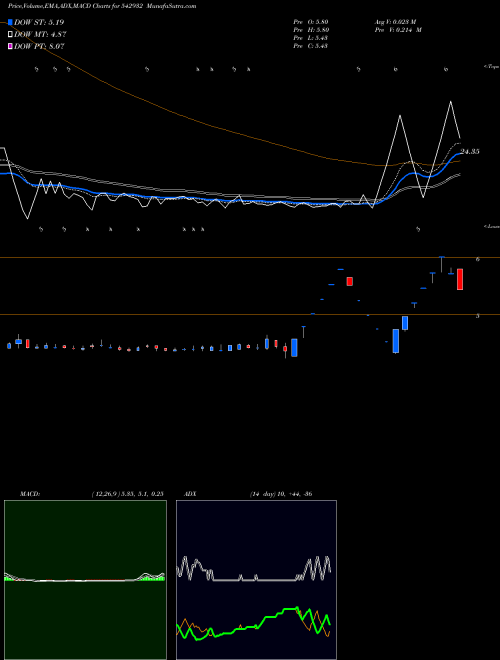The image size is (500, 660).
Task: Open the ADX indicator chart thumbnail
Action: click(x=256, y=580)
